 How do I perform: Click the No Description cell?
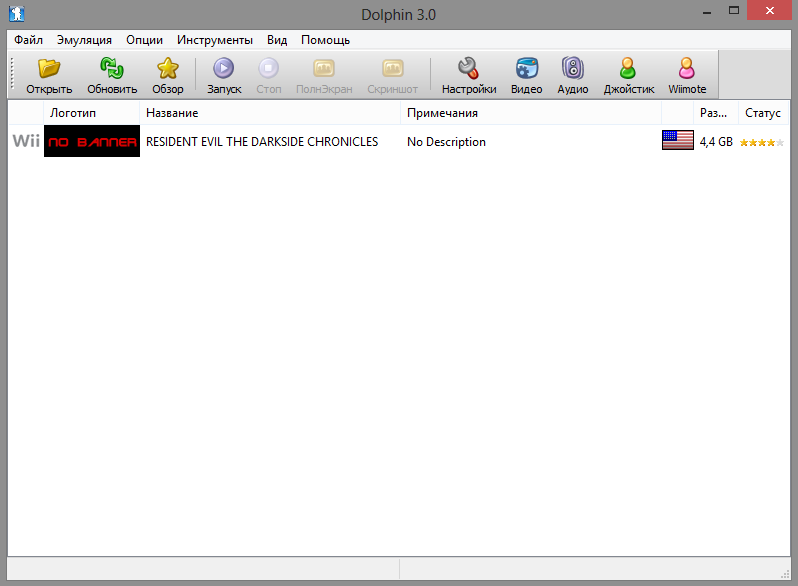click(x=446, y=142)
